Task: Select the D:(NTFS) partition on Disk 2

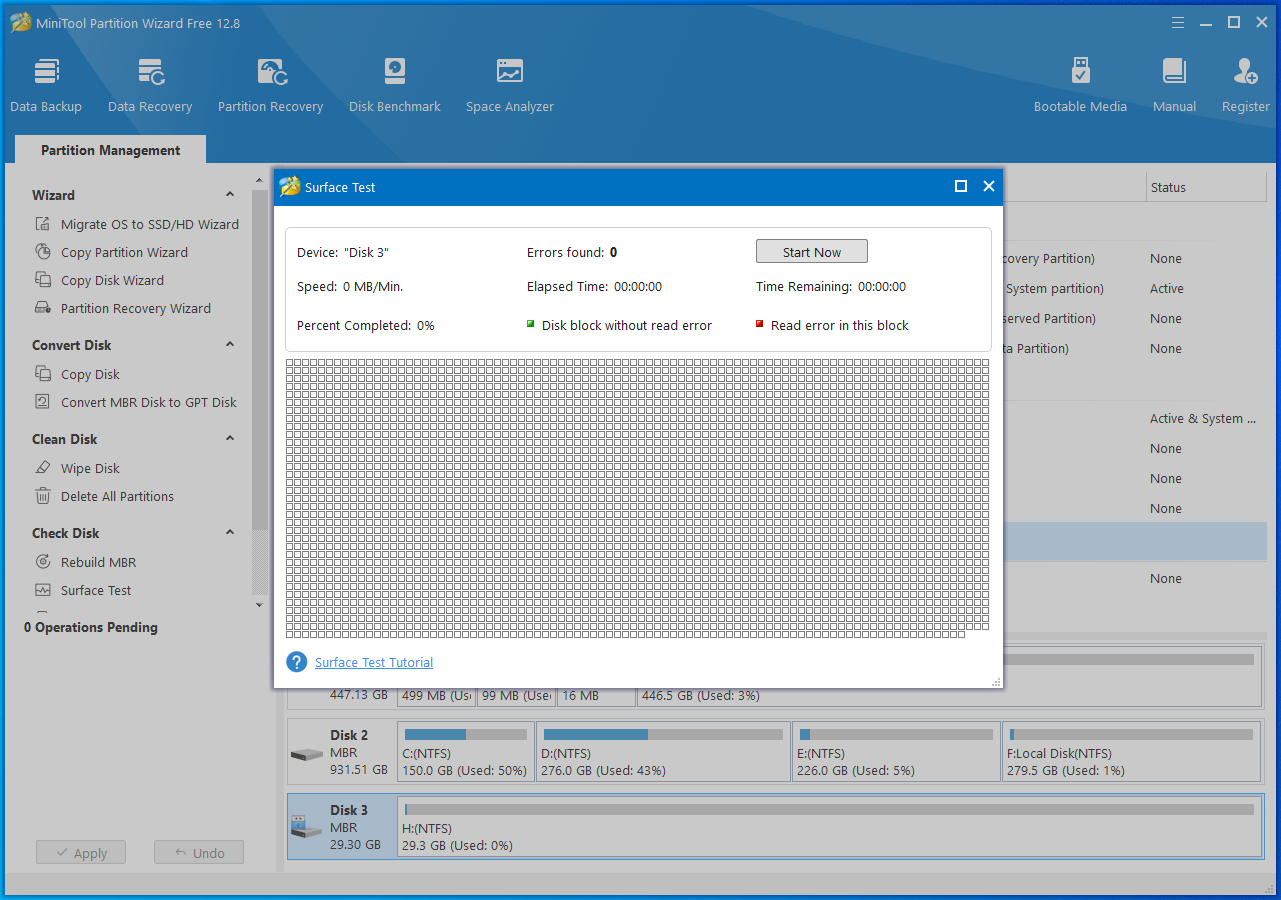Action: tap(663, 751)
